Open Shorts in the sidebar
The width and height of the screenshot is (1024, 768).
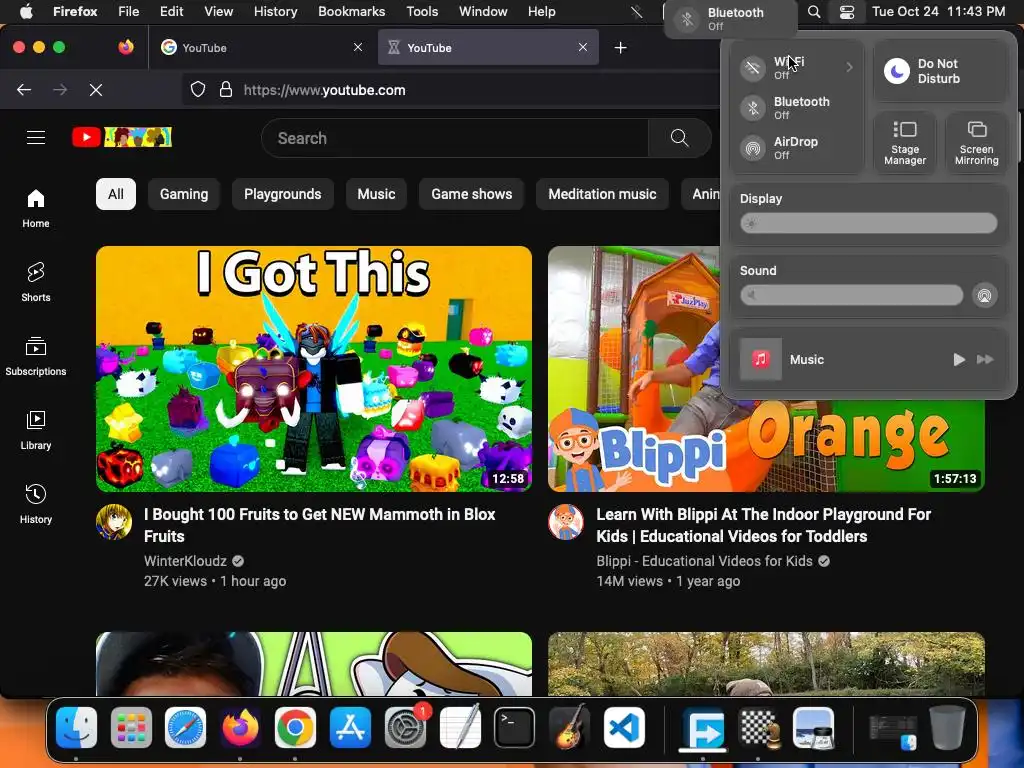(x=36, y=282)
